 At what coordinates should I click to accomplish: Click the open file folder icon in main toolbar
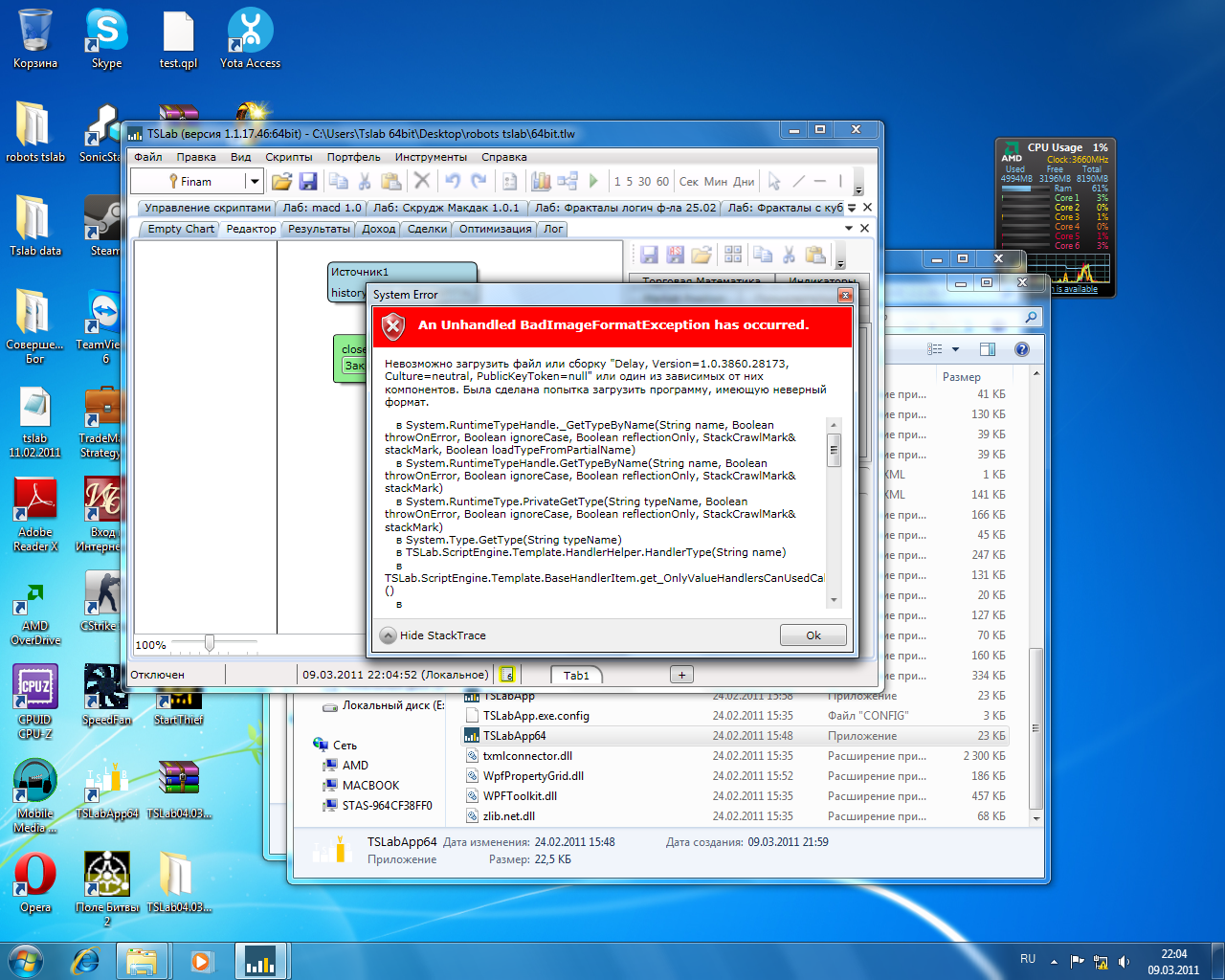pyautogui.click(x=281, y=181)
